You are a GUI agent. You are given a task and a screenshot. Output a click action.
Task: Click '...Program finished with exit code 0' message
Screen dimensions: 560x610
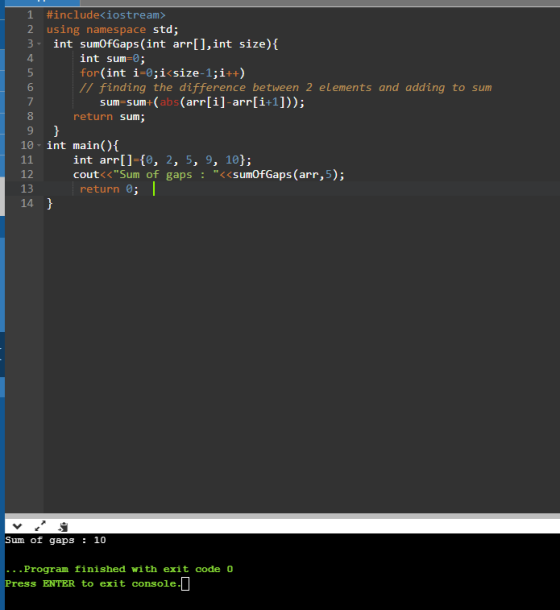pyautogui.click(x=119, y=569)
